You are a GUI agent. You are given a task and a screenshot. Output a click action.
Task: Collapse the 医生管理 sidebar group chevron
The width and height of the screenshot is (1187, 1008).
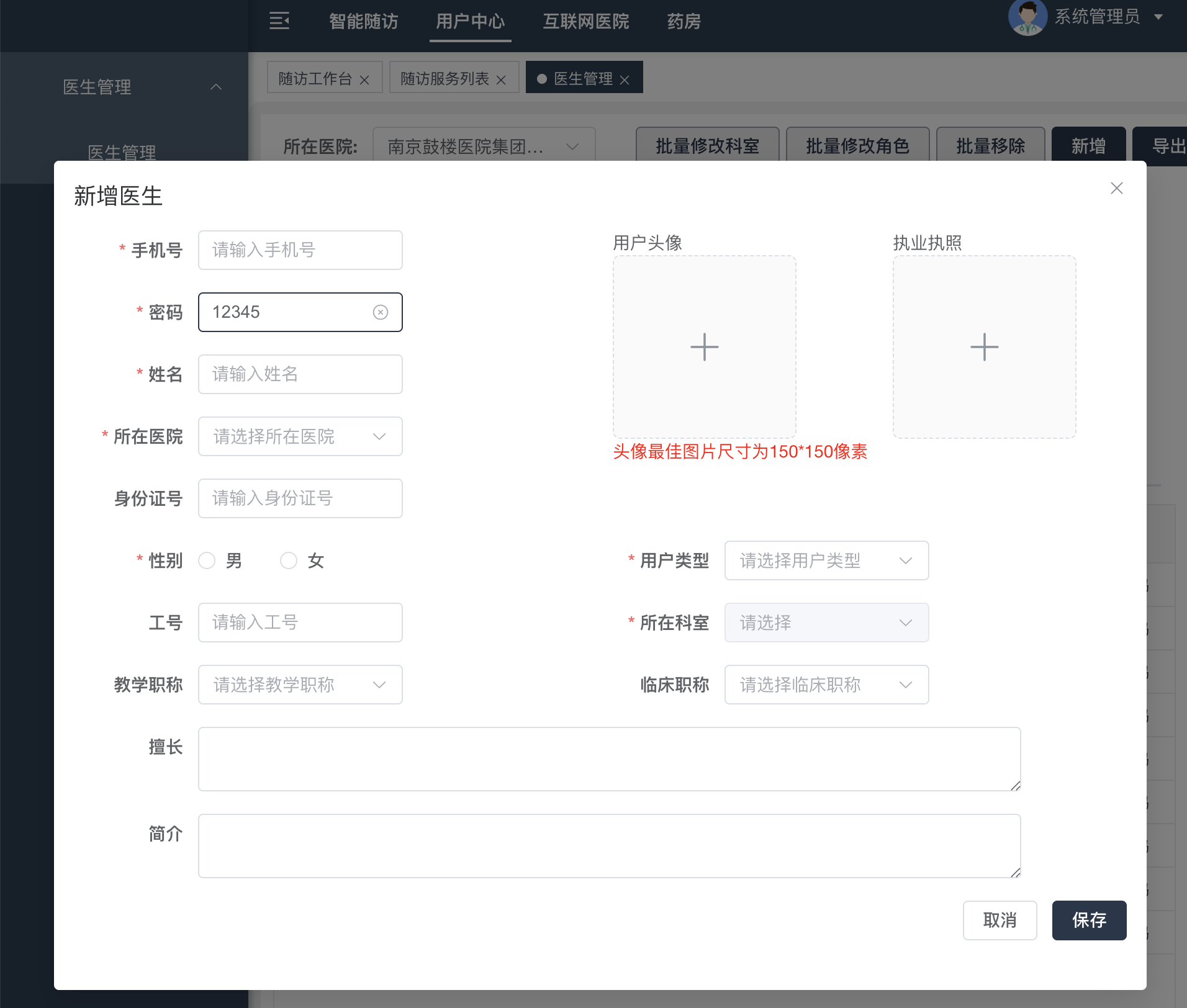(x=216, y=87)
